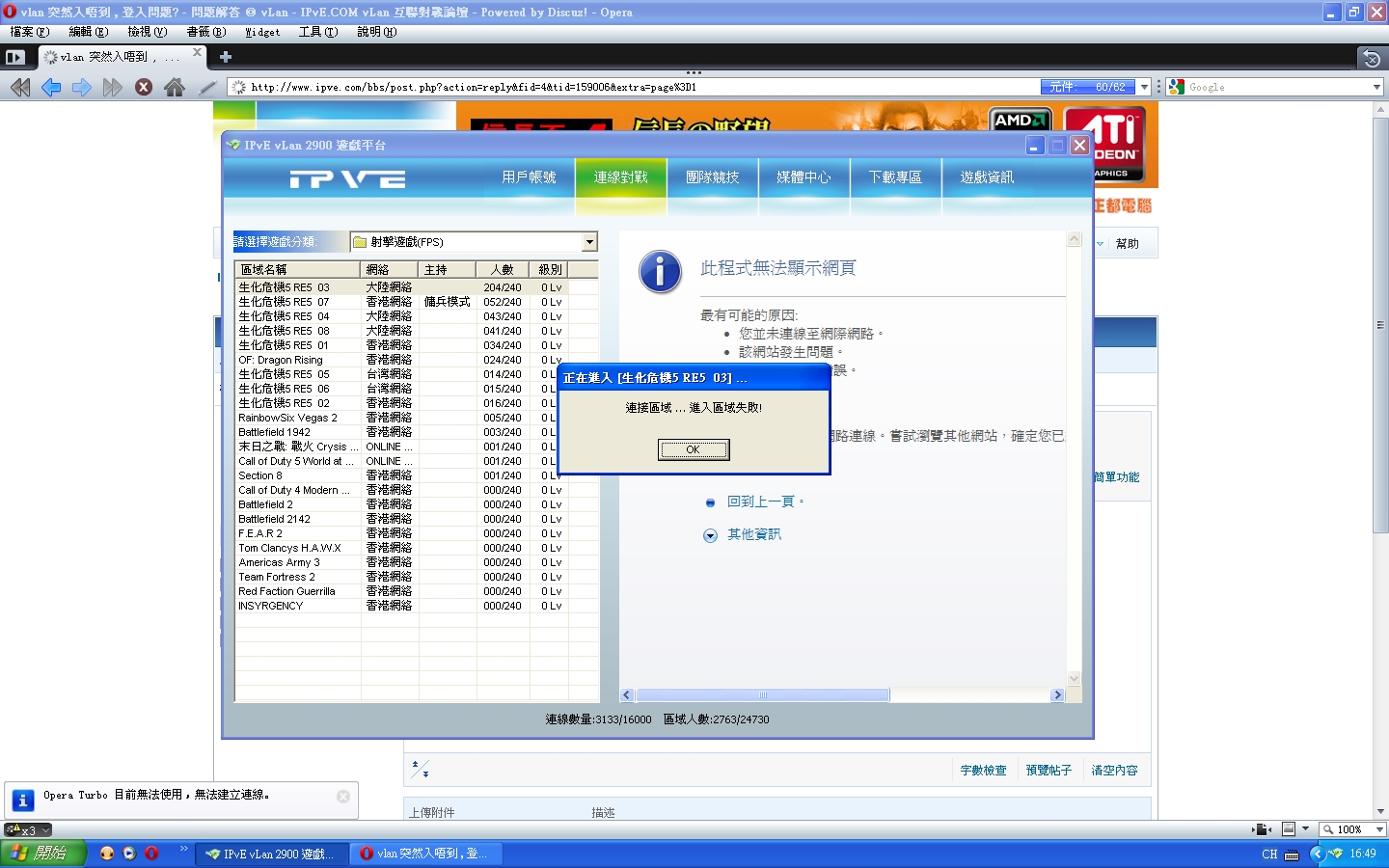
Task: Click the second quick launch icon in taskbar
Action: pyautogui.click(x=129, y=854)
